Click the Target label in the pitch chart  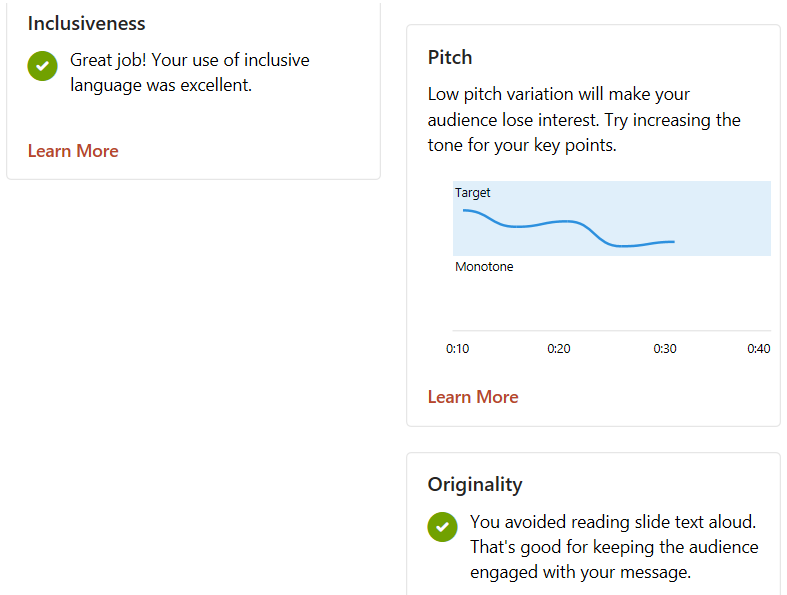pos(473,193)
